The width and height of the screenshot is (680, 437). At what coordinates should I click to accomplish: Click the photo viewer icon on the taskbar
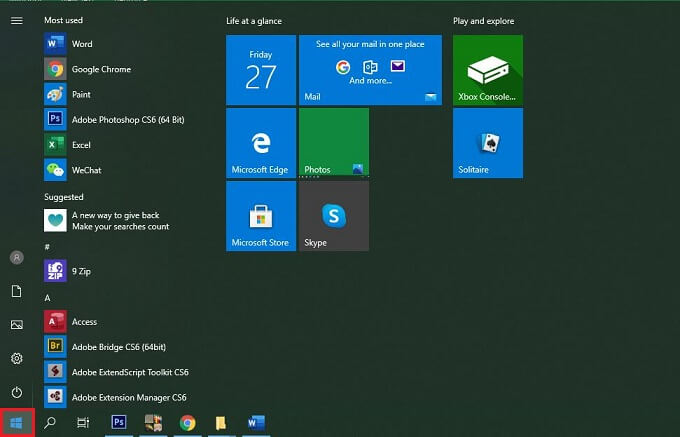(153, 423)
